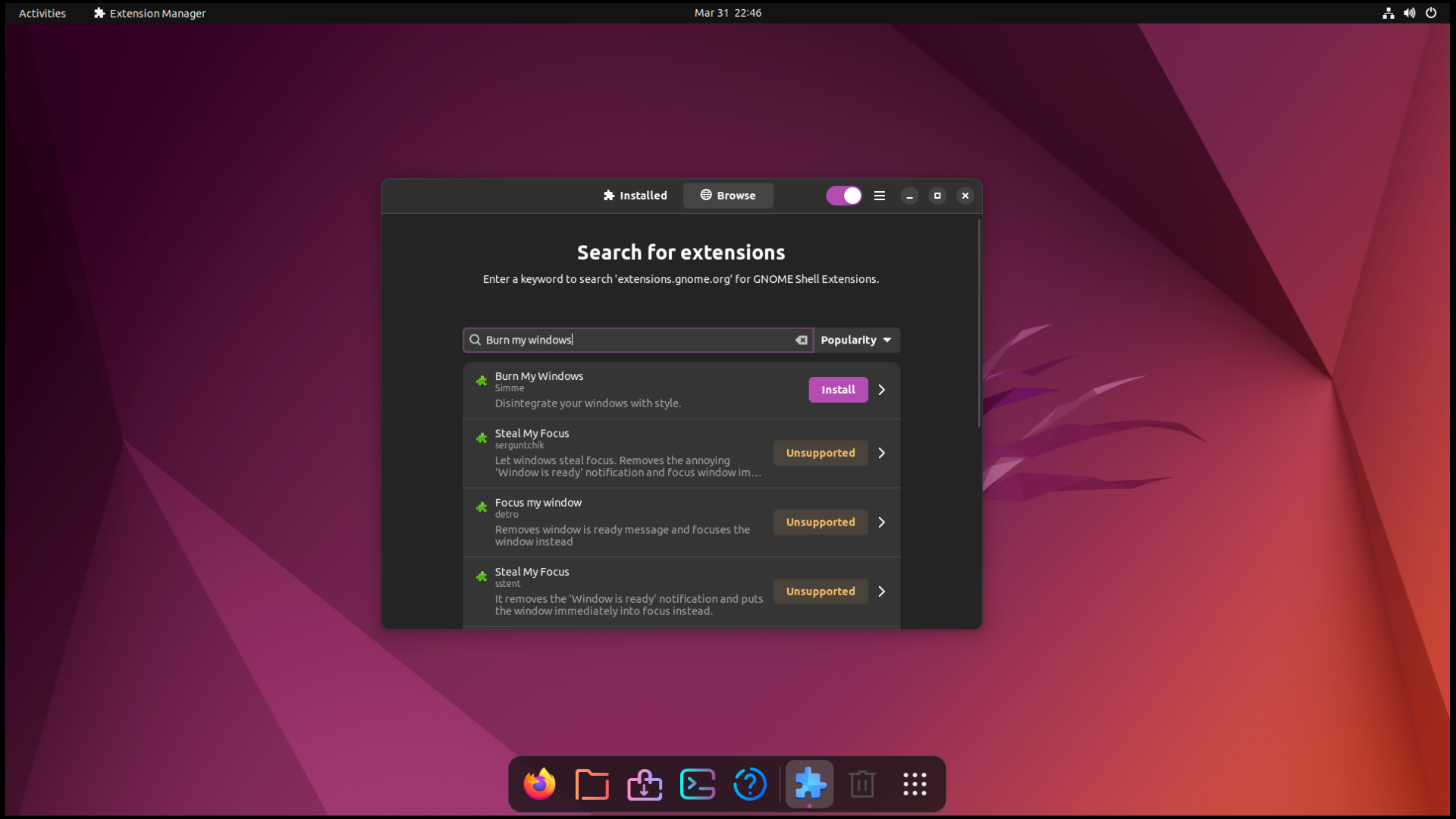The height and width of the screenshot is (819, 1456).
Task: Minimize the Extension Manager window
Action: tap(909, 196)
